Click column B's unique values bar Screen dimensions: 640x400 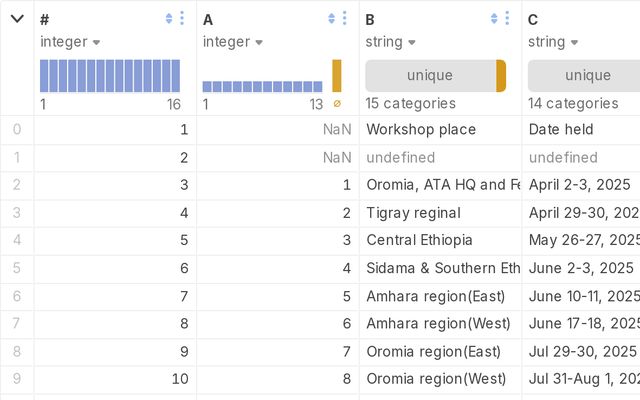(x=430, y=76)
